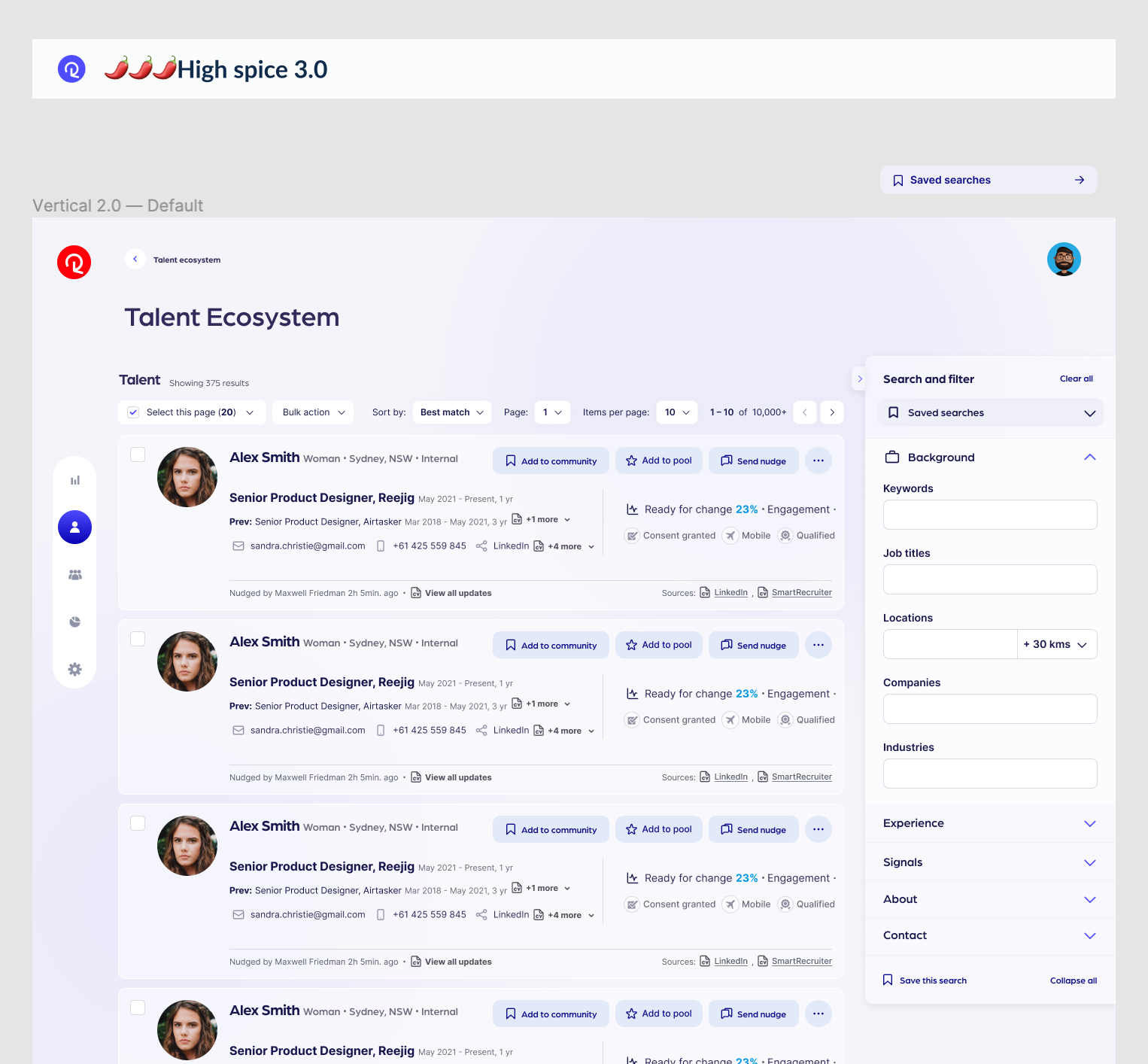Toggle the Select this page checkbox
1148x1064 pixels.
133,412
